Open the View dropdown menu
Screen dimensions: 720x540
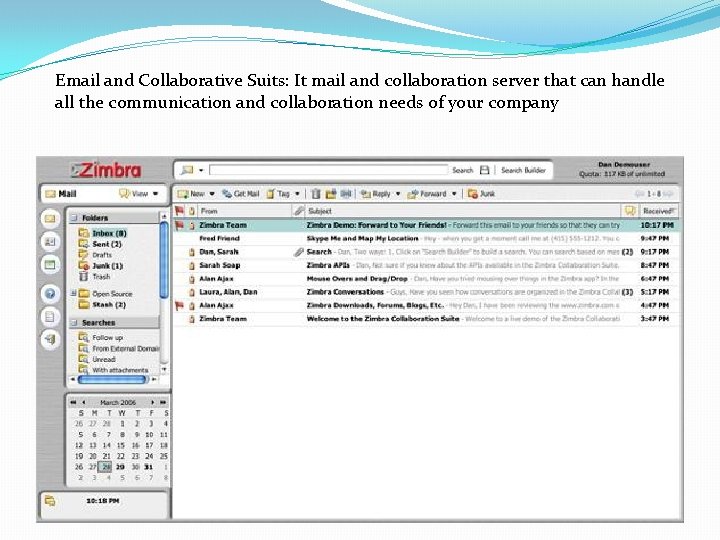pos(139,194)
